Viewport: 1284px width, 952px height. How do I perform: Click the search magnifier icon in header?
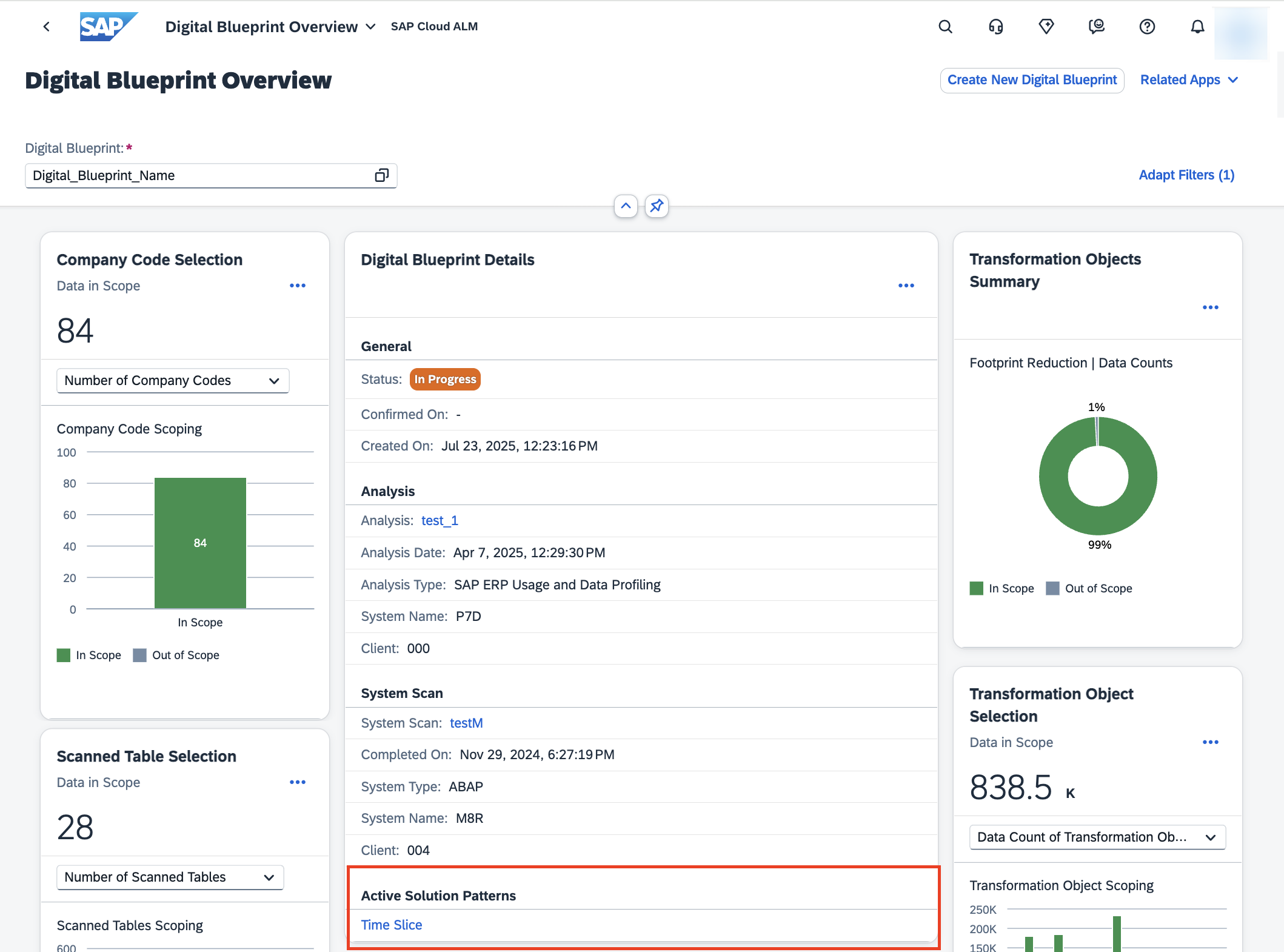coord(945,27)
